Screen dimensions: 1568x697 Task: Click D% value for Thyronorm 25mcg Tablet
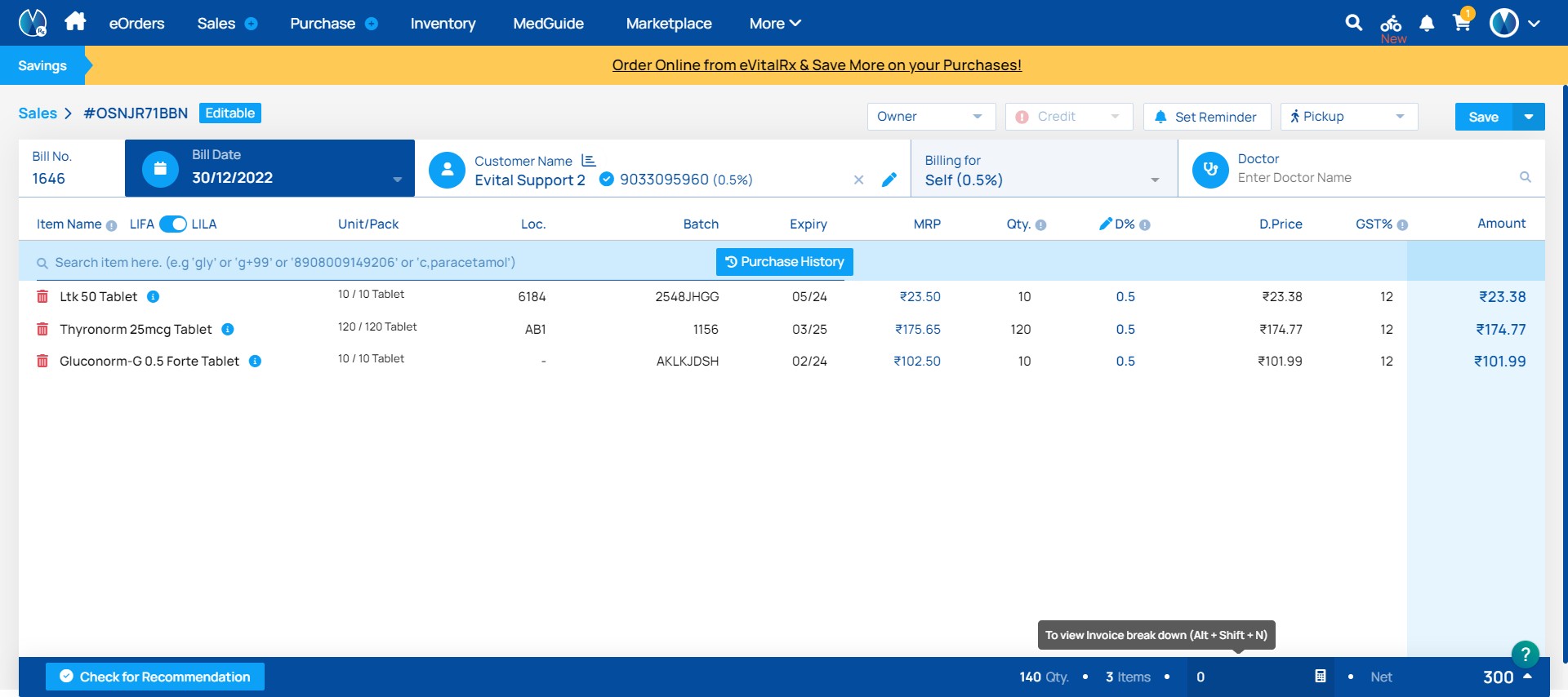pyautogui.click(x=1125, y=329)
